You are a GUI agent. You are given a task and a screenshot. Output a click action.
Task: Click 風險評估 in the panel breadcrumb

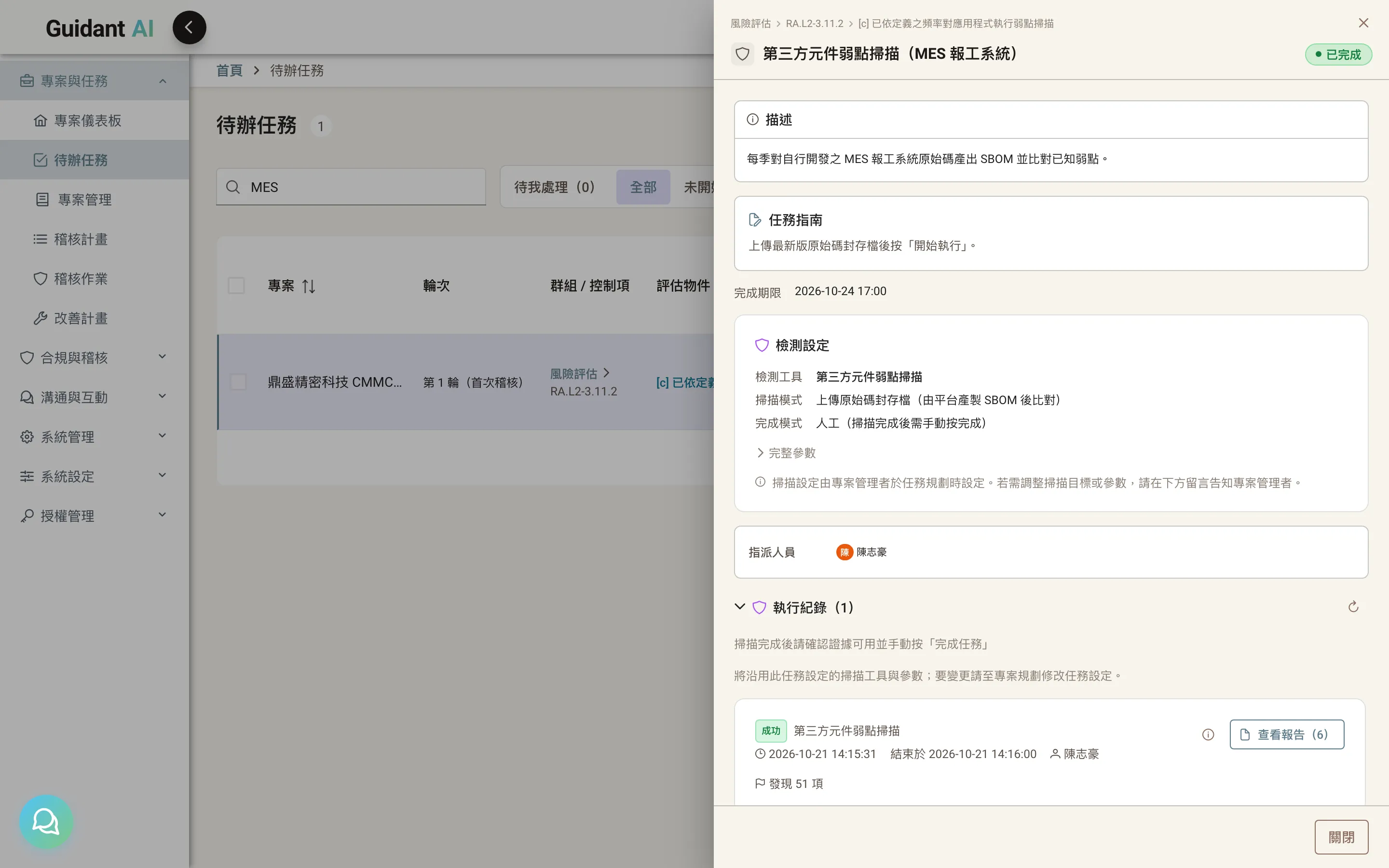[750, 24]
